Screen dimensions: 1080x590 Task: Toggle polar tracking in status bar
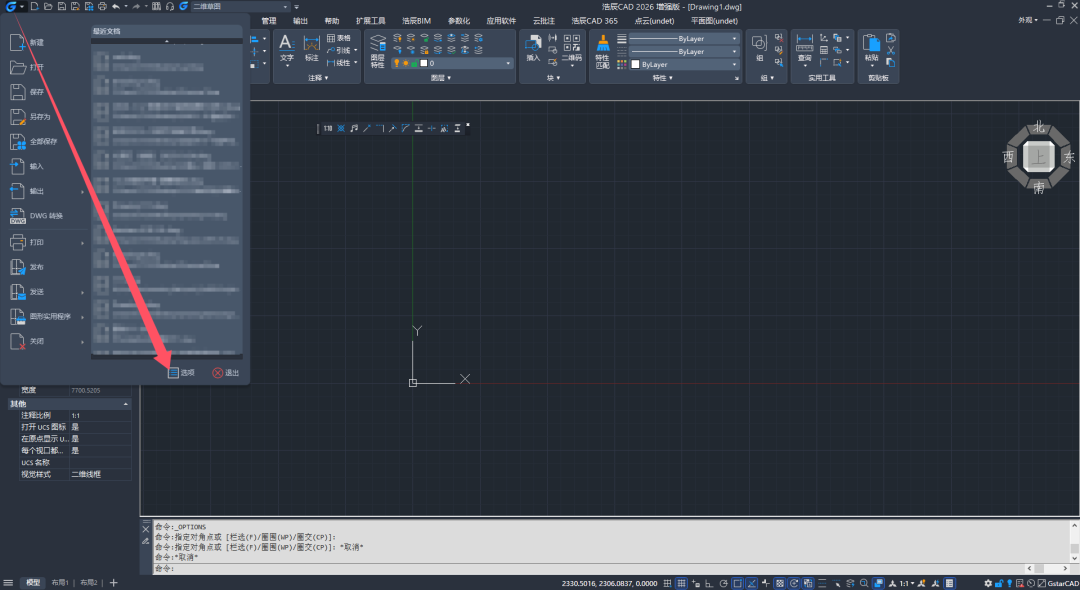pos(723,583)
